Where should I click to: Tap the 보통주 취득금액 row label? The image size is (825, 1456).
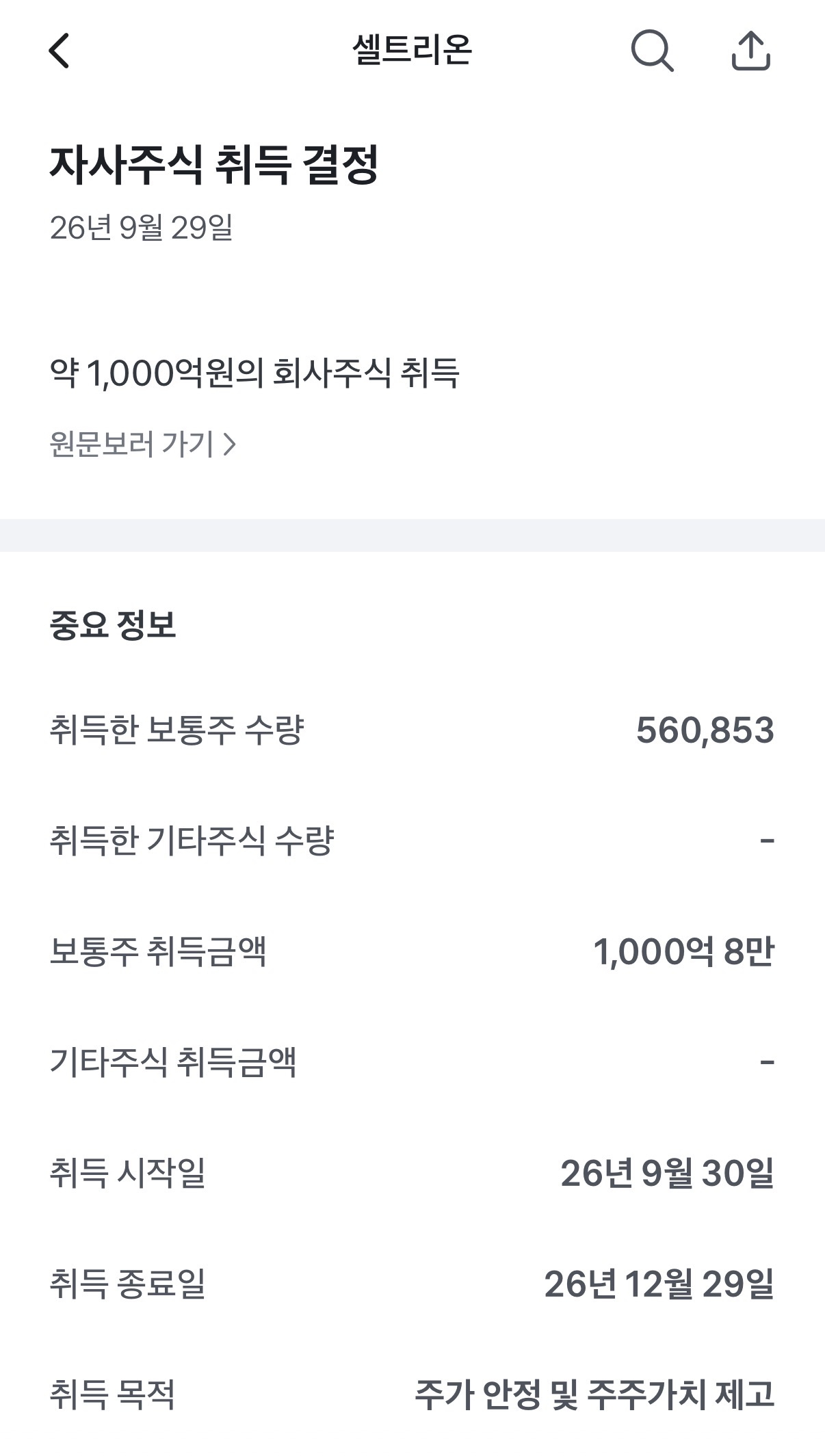(158, 951)
